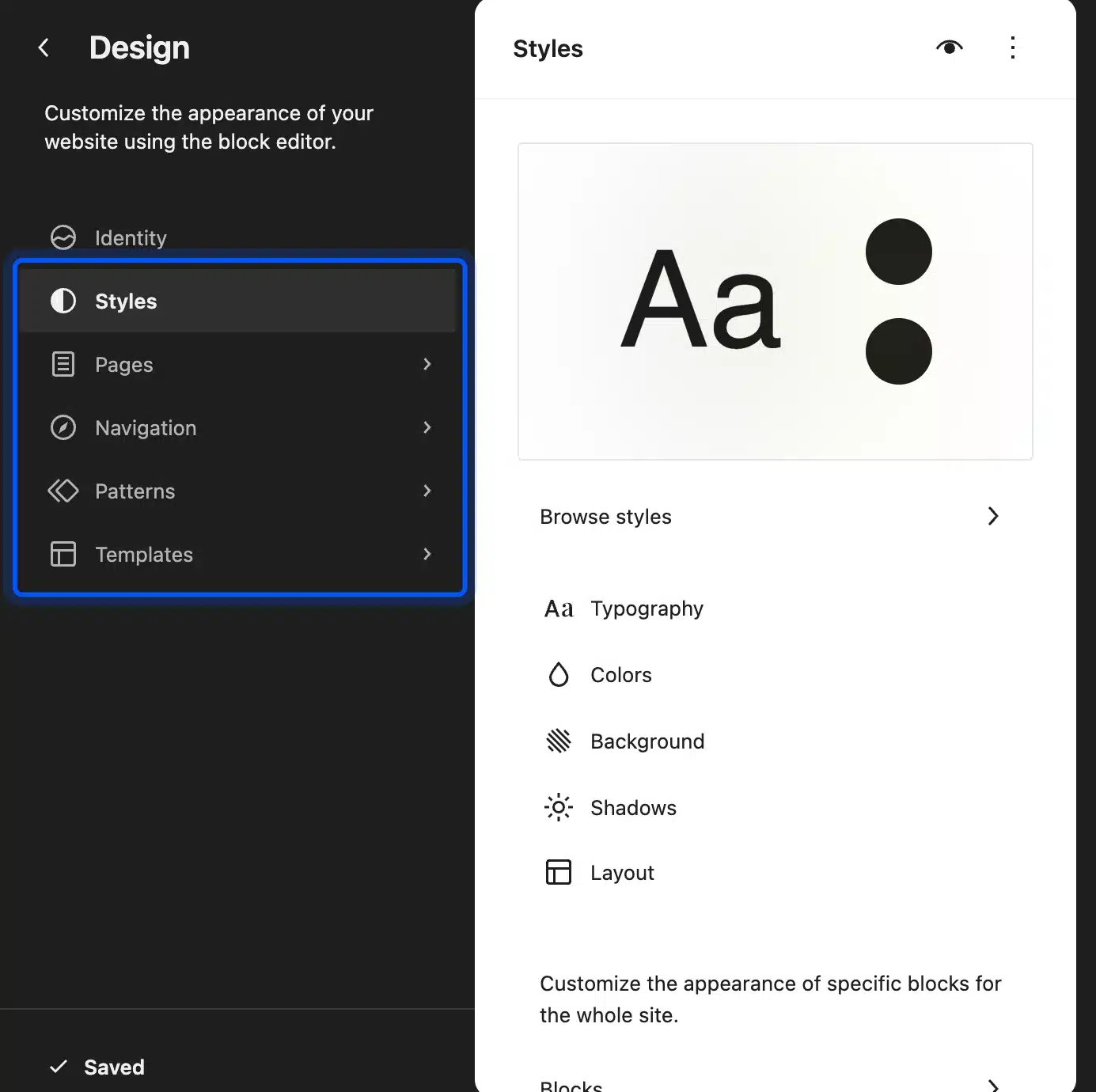Click the Identity icon in the sidebar
The height and width of the screenshot is (1092, 1096).
[x=63, y=237]
